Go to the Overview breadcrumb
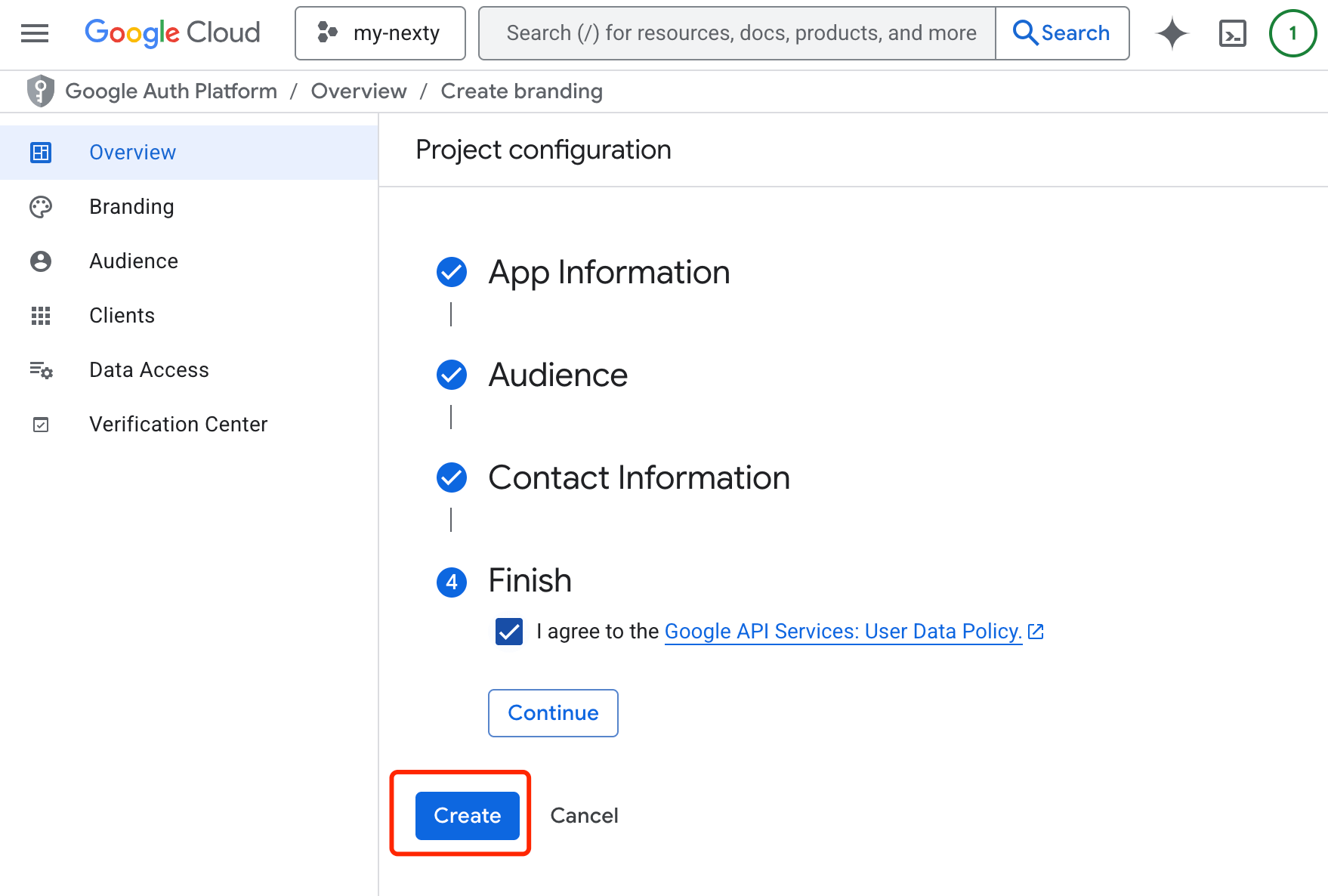The image size is (1328, 896). coord(359,91)
